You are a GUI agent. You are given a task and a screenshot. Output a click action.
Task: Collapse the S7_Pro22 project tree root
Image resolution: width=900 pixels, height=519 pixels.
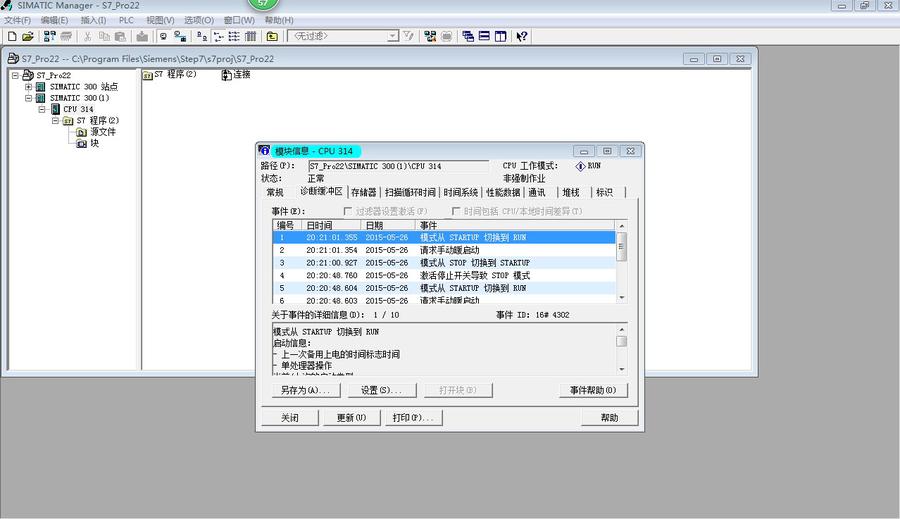(15, 75)
